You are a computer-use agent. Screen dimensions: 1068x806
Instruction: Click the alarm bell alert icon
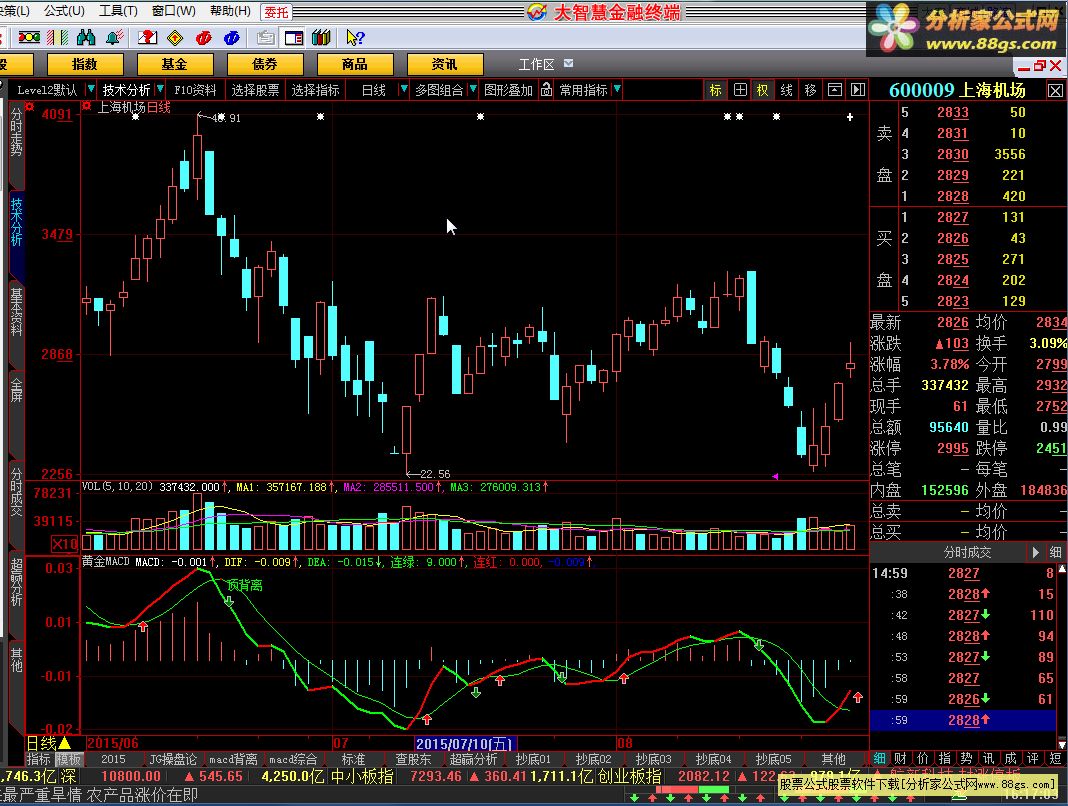pos(114,37)
